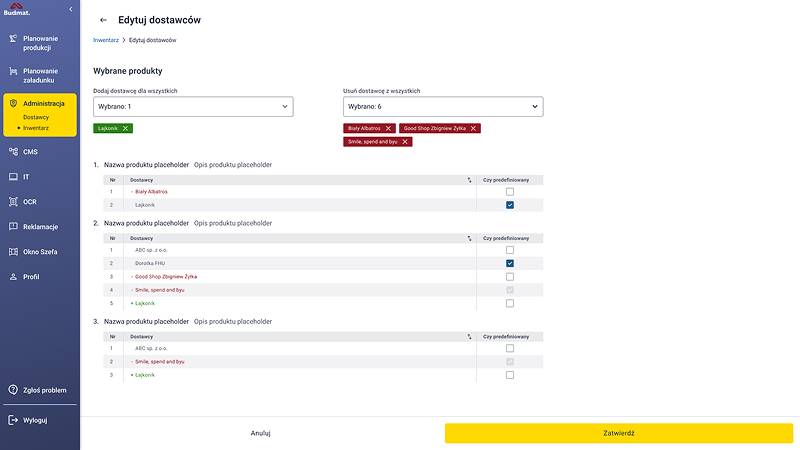The width and height of the screenshot is (800, 450).
Task: Click the Reklamacje icon
Action: tap(13, 227)
